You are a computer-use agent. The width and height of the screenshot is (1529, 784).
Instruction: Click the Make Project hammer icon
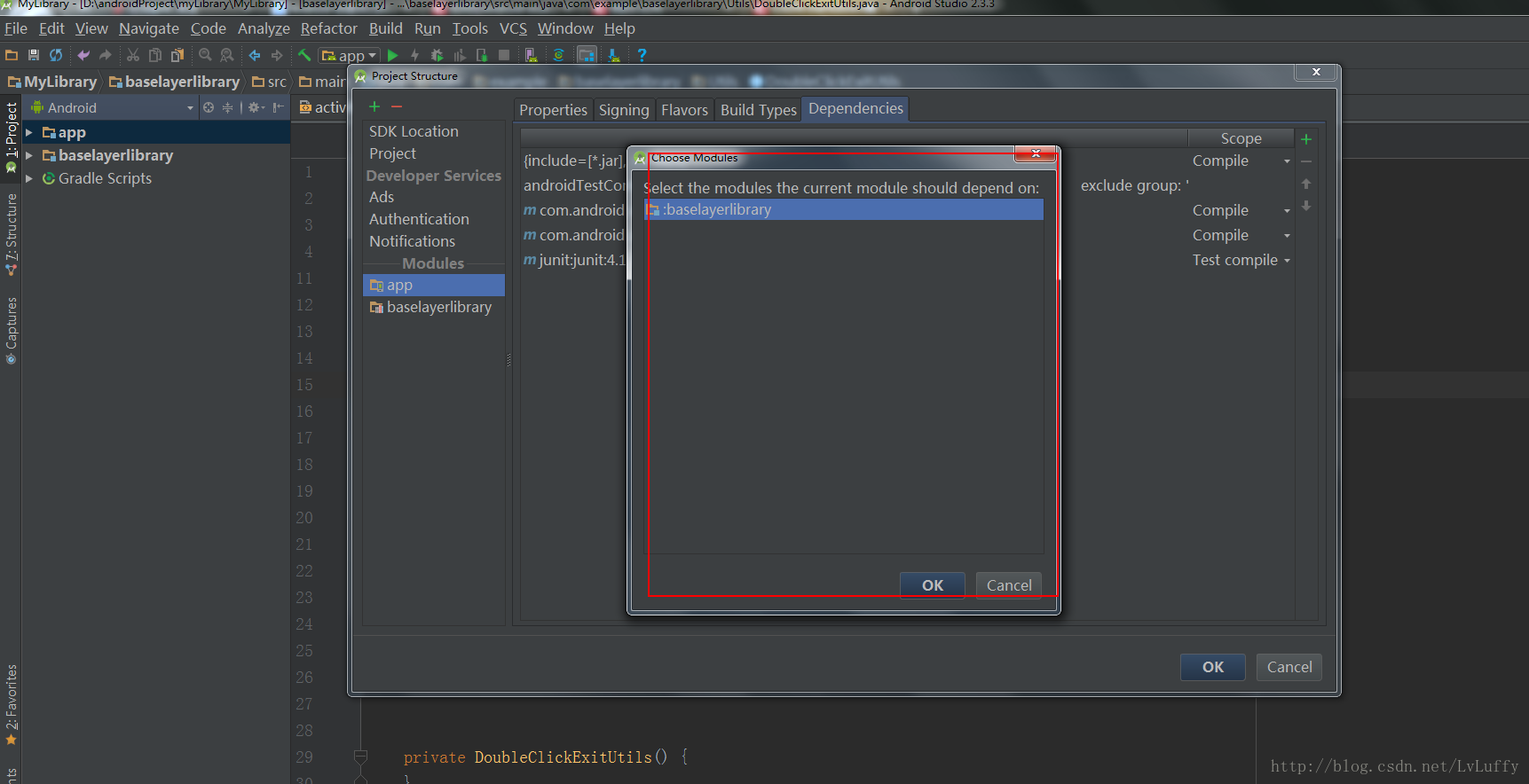click(304, 55)
